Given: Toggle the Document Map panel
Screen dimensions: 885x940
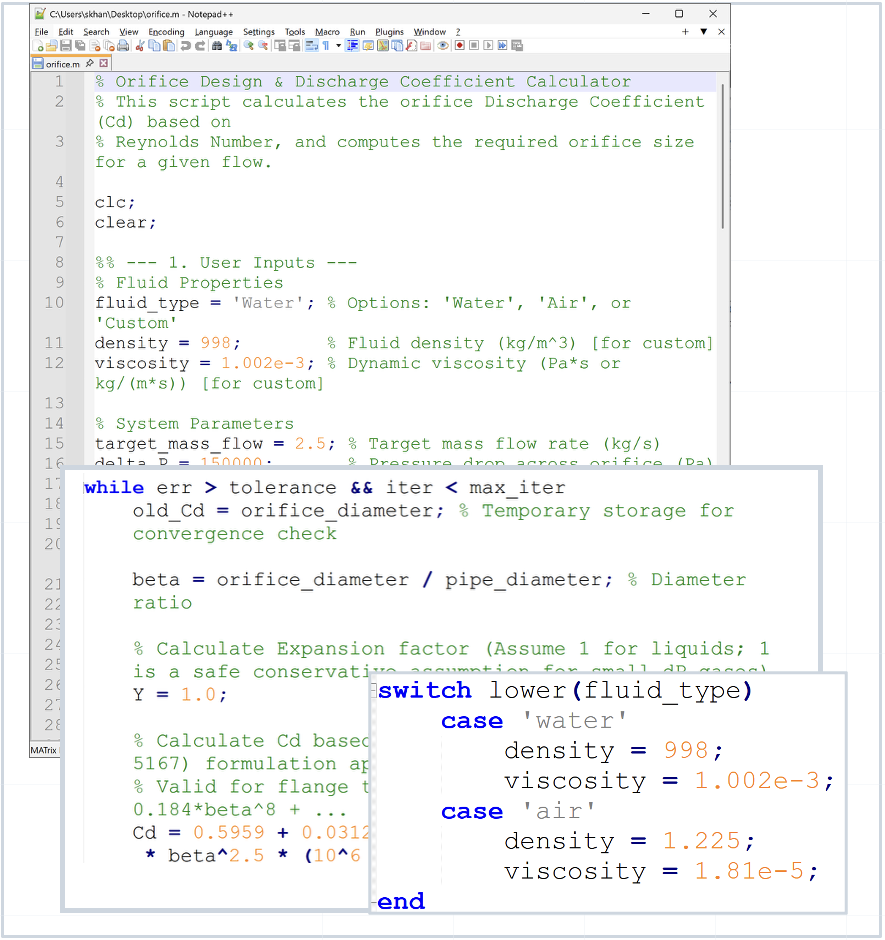Looking at the screenshot, I should click(x=383, y=46).
